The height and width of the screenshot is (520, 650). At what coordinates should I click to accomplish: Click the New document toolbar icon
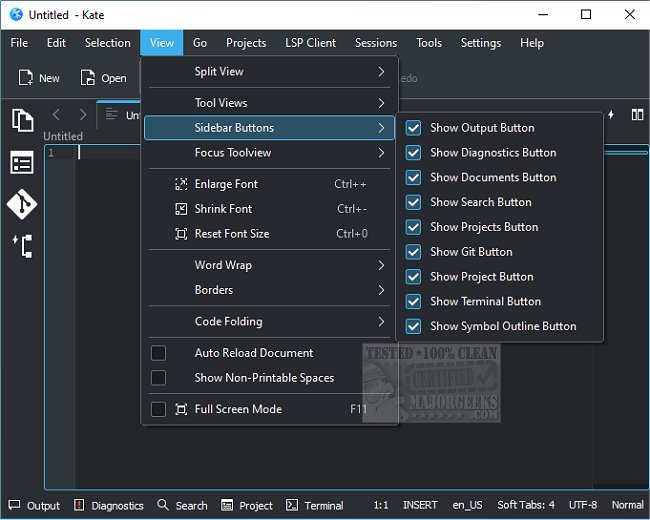point(38,78)
